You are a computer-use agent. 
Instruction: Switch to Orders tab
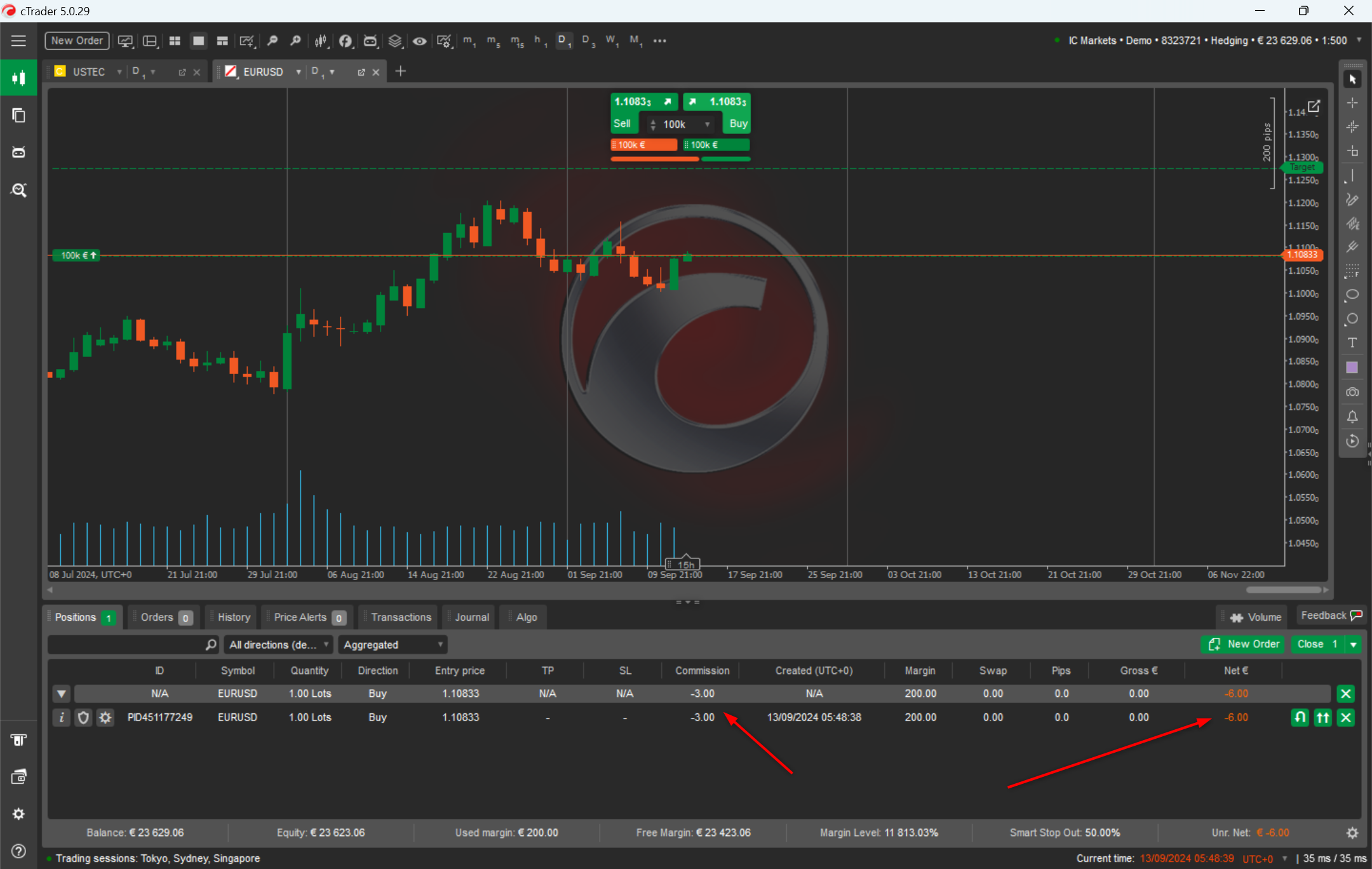165,617
